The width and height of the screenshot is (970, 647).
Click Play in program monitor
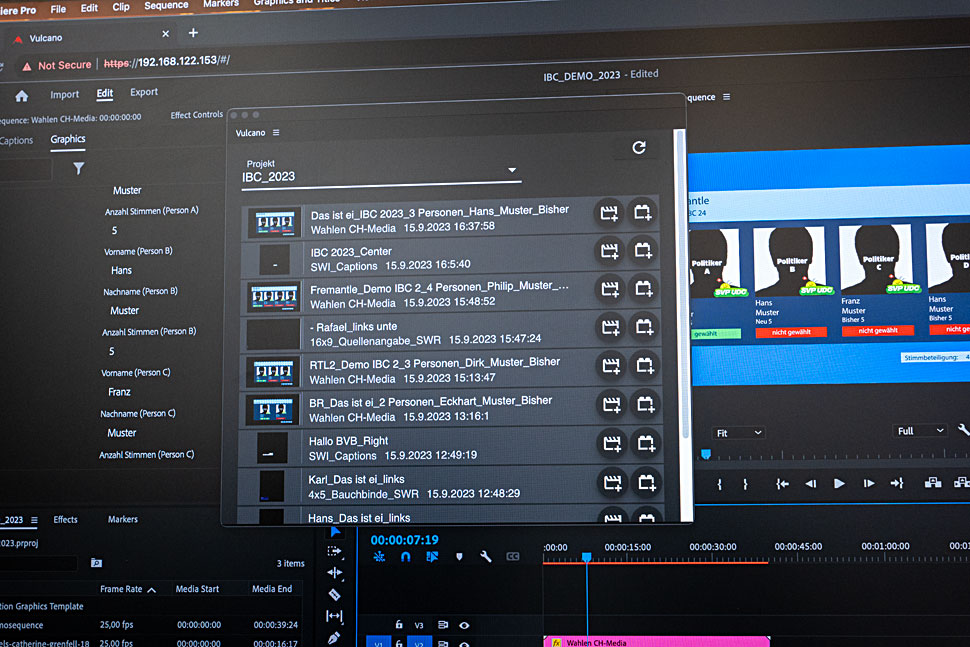click(x=839, y=483)
